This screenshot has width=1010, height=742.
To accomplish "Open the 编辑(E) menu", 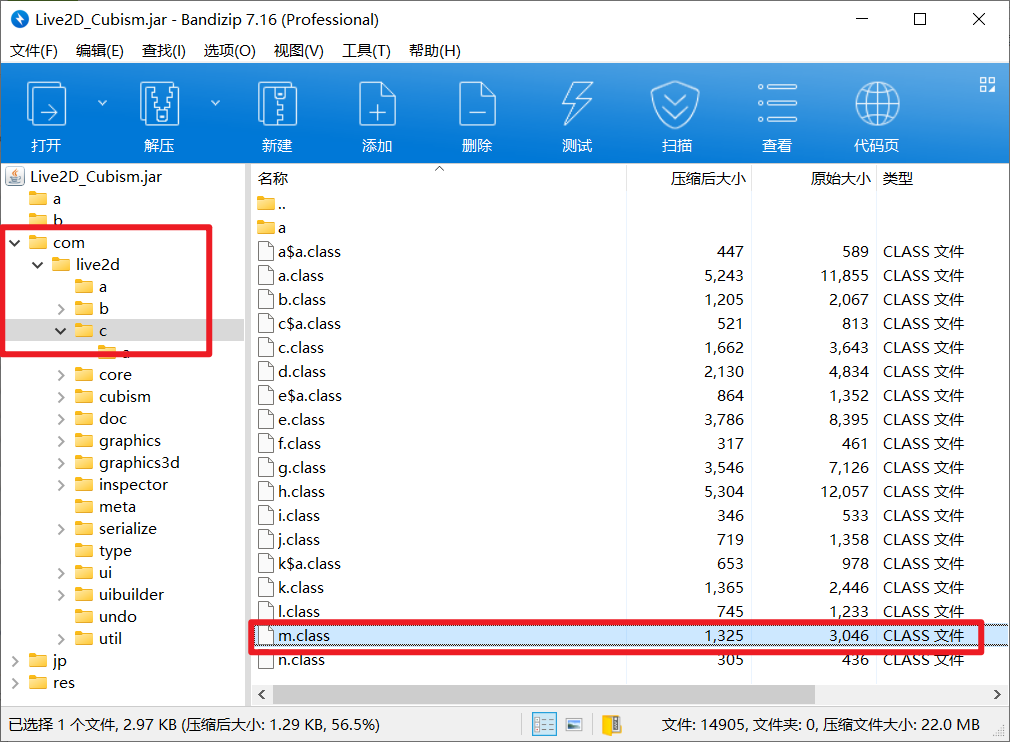I will click(x=100, y=51).
